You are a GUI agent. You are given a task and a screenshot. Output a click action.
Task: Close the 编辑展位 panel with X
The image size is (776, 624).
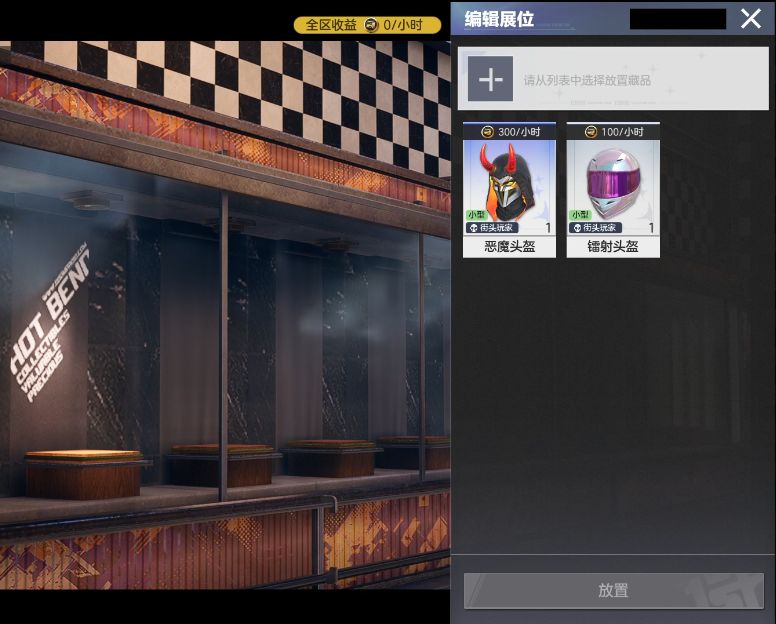pyautogui.click(x=751, y=19)
